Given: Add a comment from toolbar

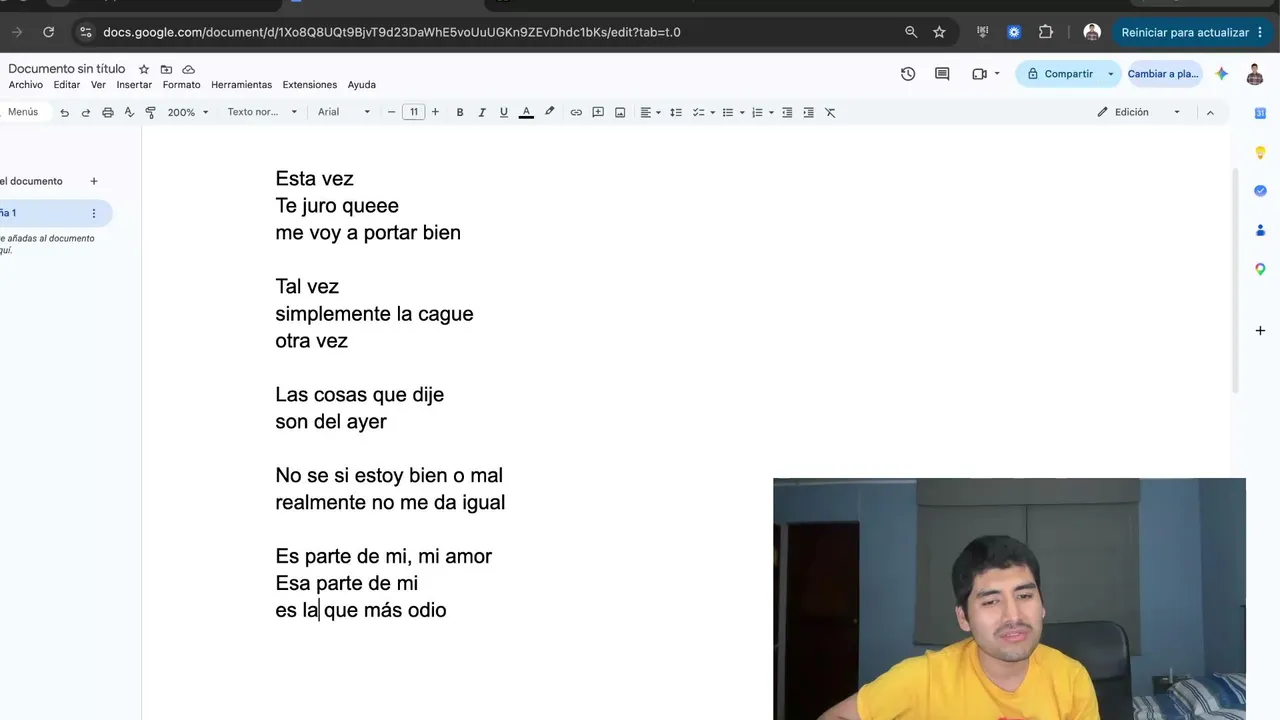Looking at the screenshot, I should [x=598, y=113].
